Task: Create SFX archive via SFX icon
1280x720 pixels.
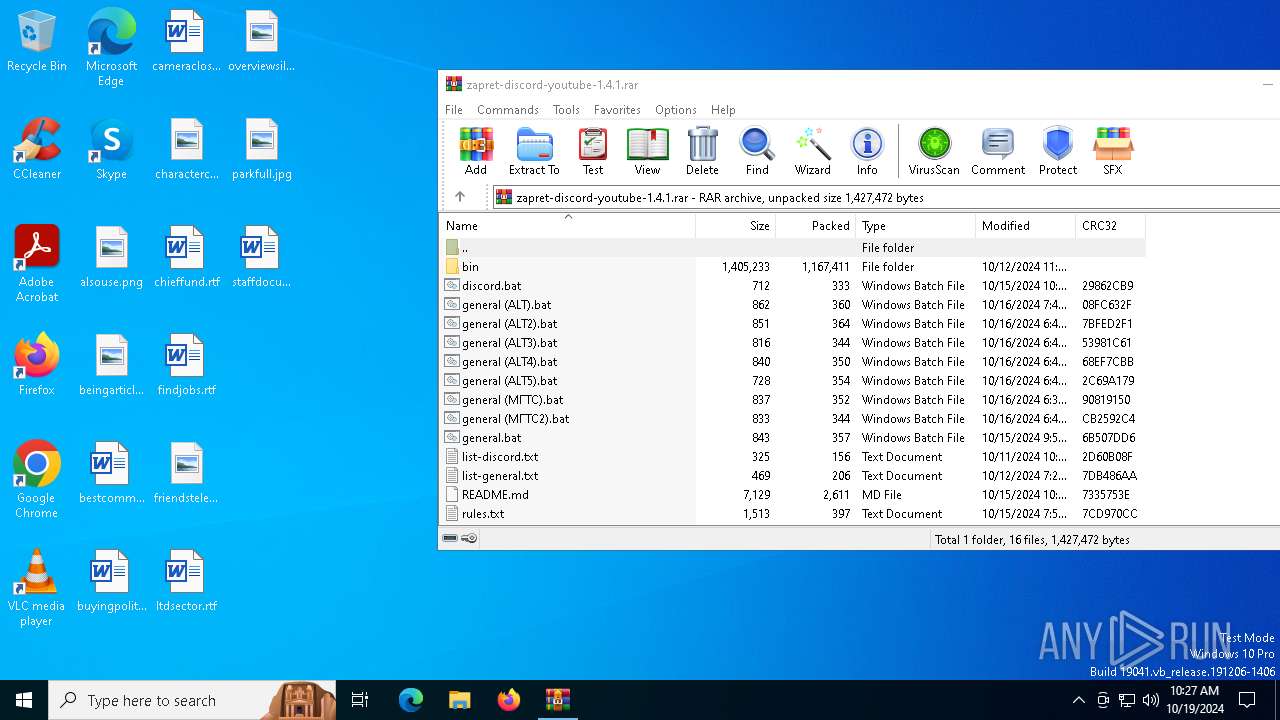Action: click(x=1113, y=151)
